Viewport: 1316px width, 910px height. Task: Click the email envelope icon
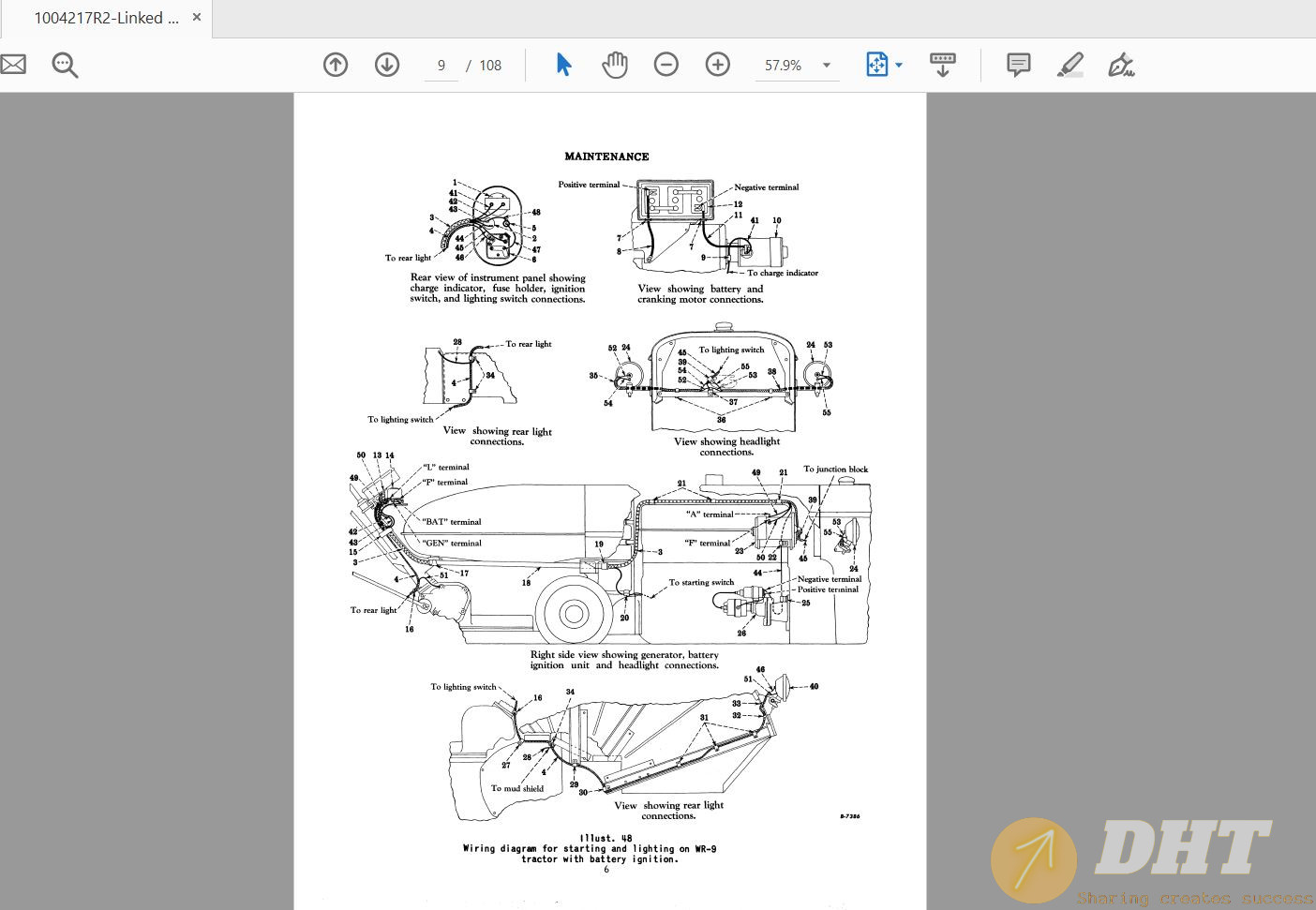click(x=12, y=65)
